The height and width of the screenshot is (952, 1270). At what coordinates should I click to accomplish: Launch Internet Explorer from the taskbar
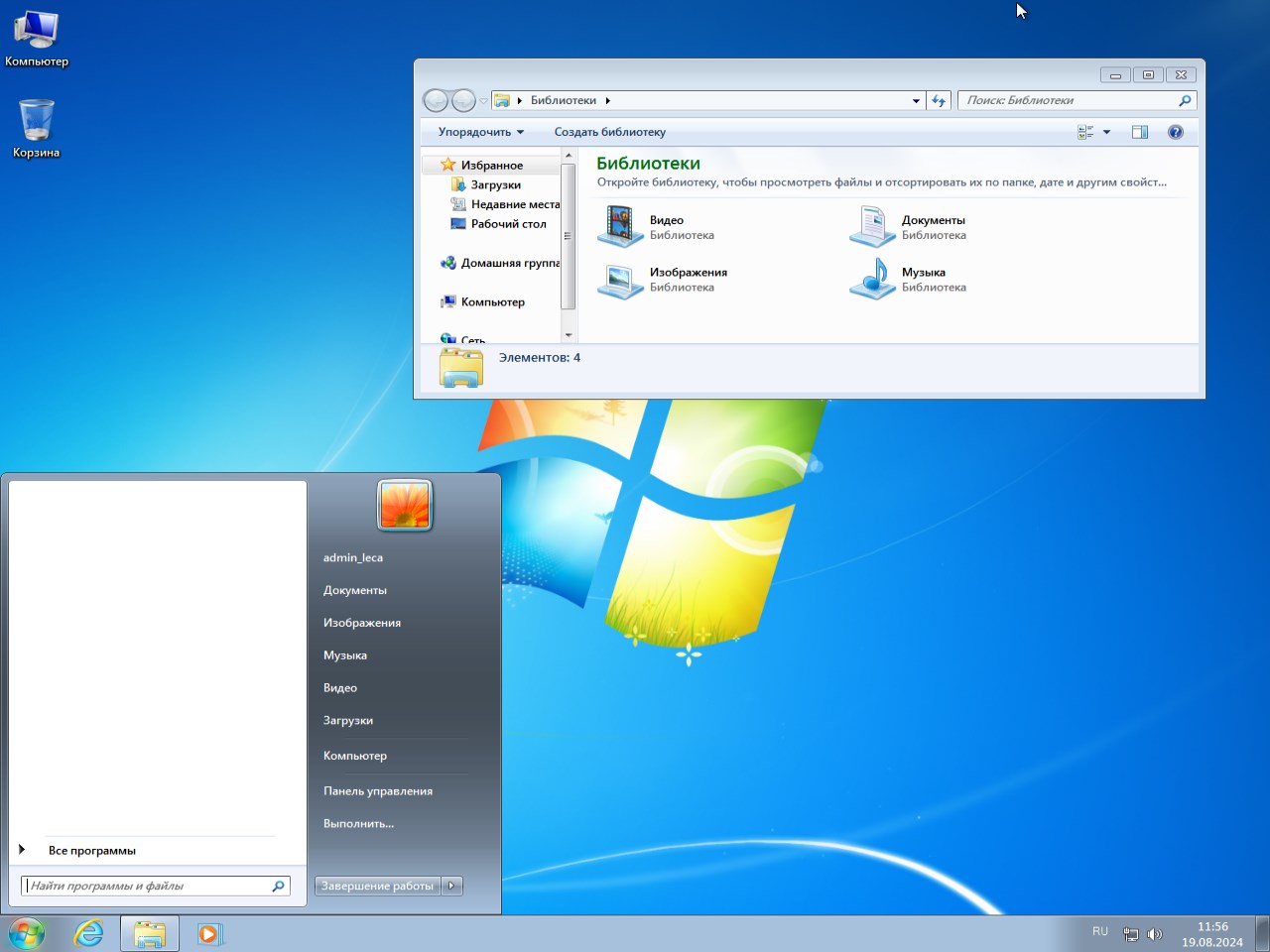89,933
